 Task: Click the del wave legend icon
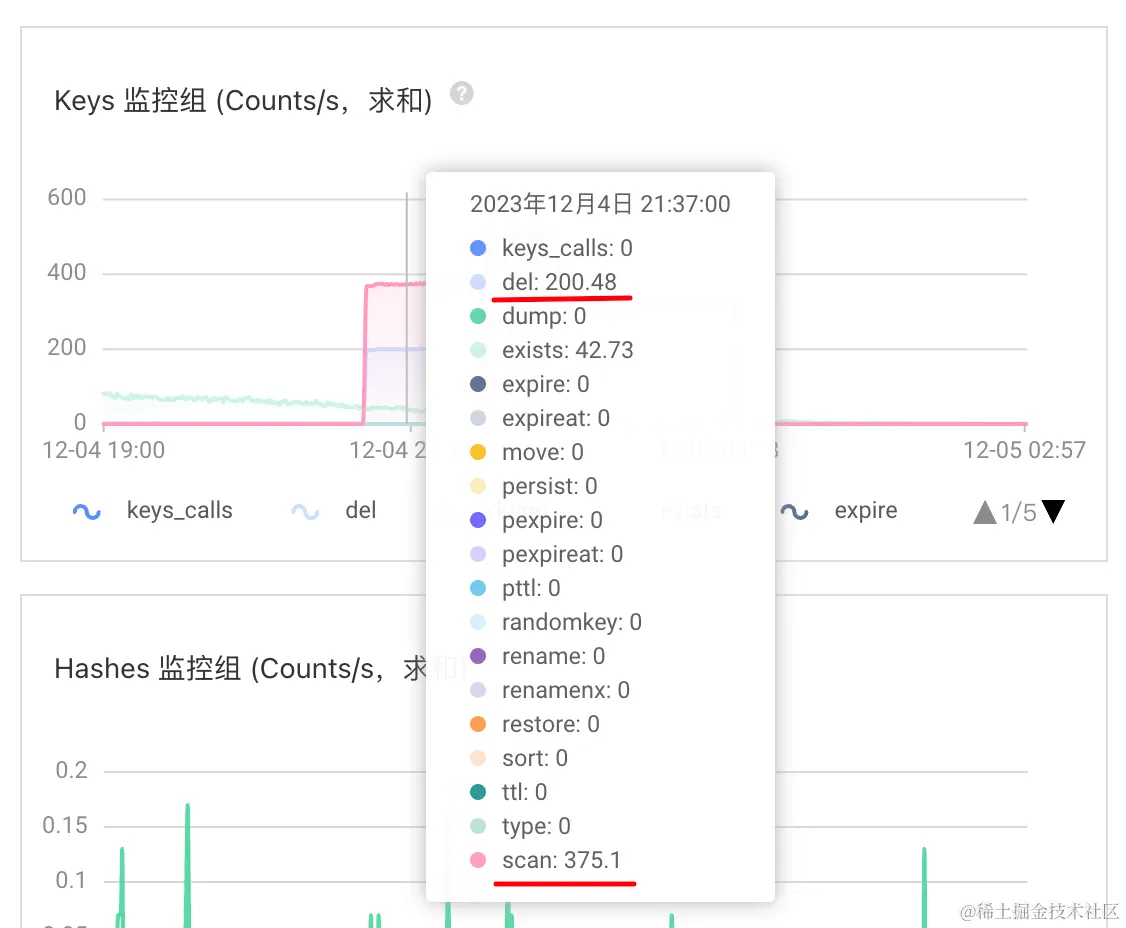click(305, 511)
